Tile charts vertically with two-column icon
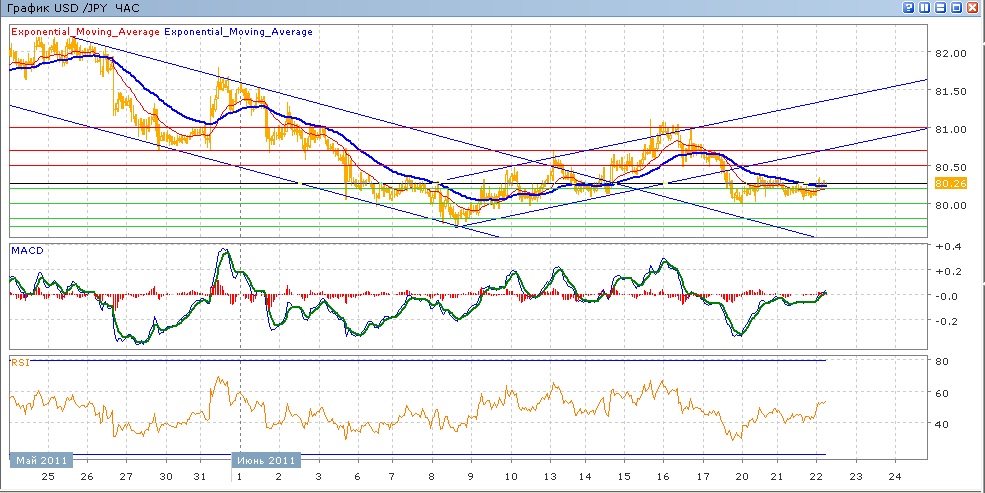The image size is (985, 493). [x=925, y=8]
